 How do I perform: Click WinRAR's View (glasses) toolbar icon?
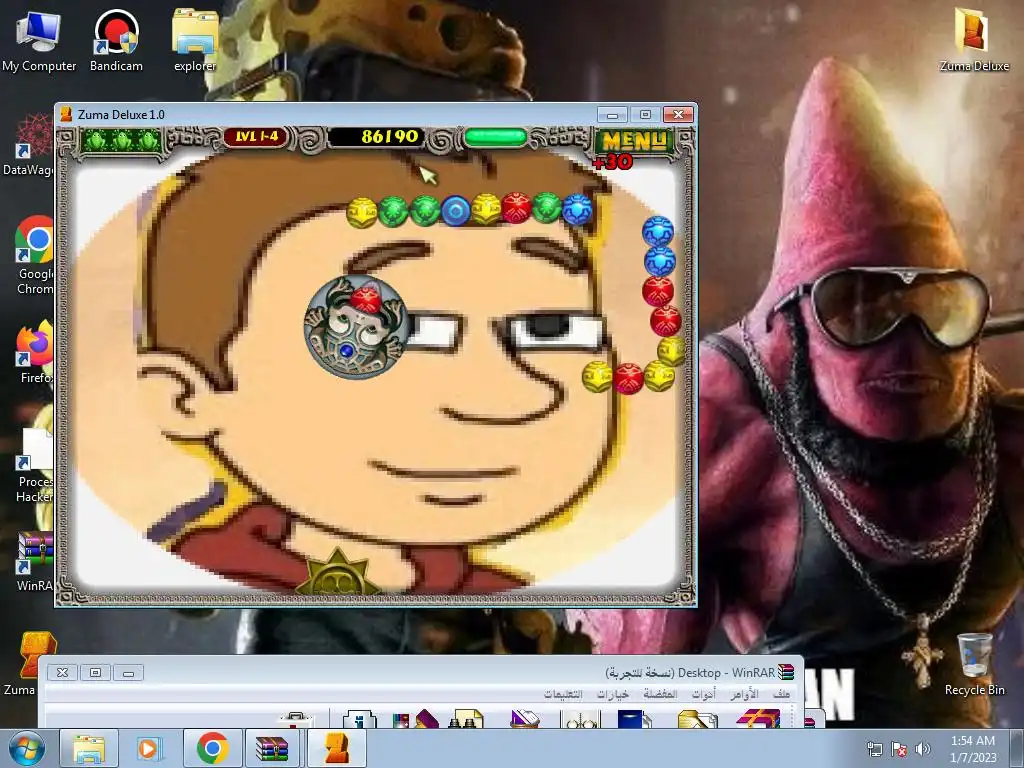coord(580,718)
